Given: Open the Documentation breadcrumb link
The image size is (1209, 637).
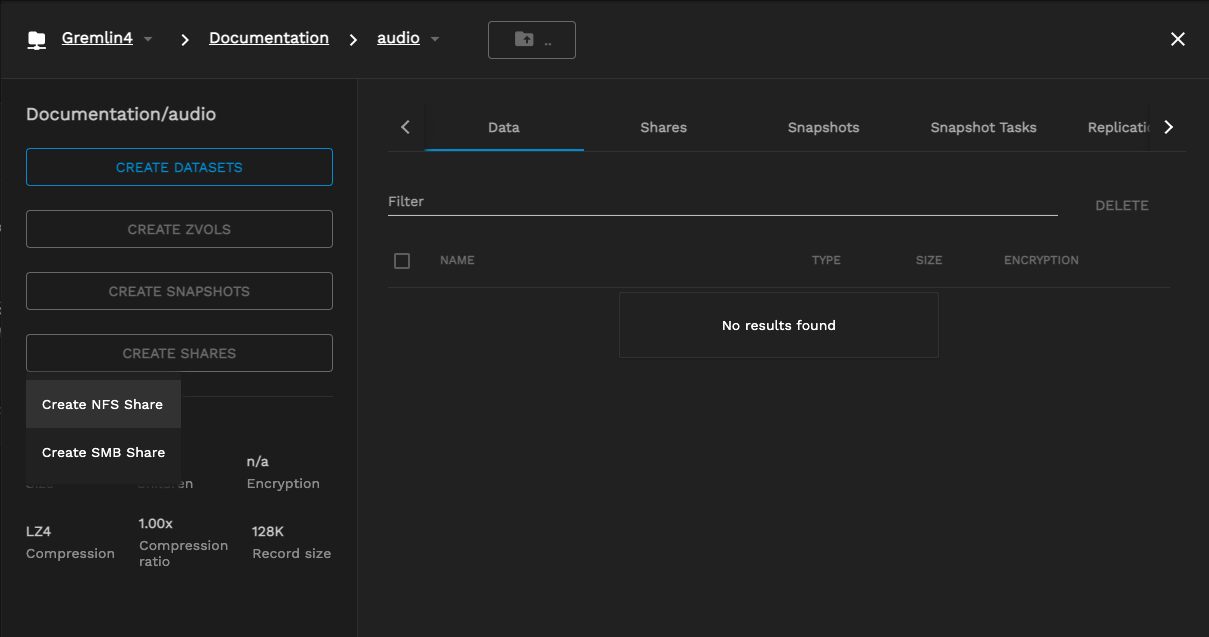Looking at the screenshot, I should point(268,38).
